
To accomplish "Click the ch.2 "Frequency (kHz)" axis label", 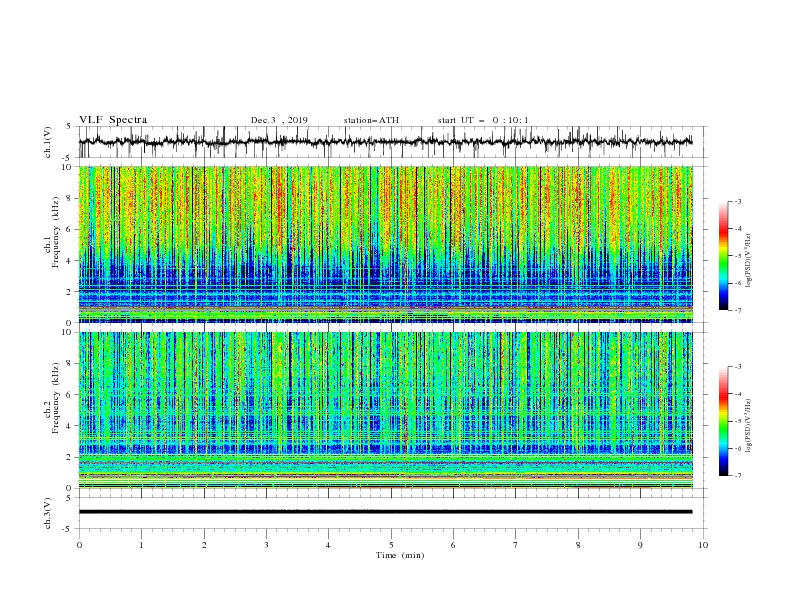I will coord(56,398).
